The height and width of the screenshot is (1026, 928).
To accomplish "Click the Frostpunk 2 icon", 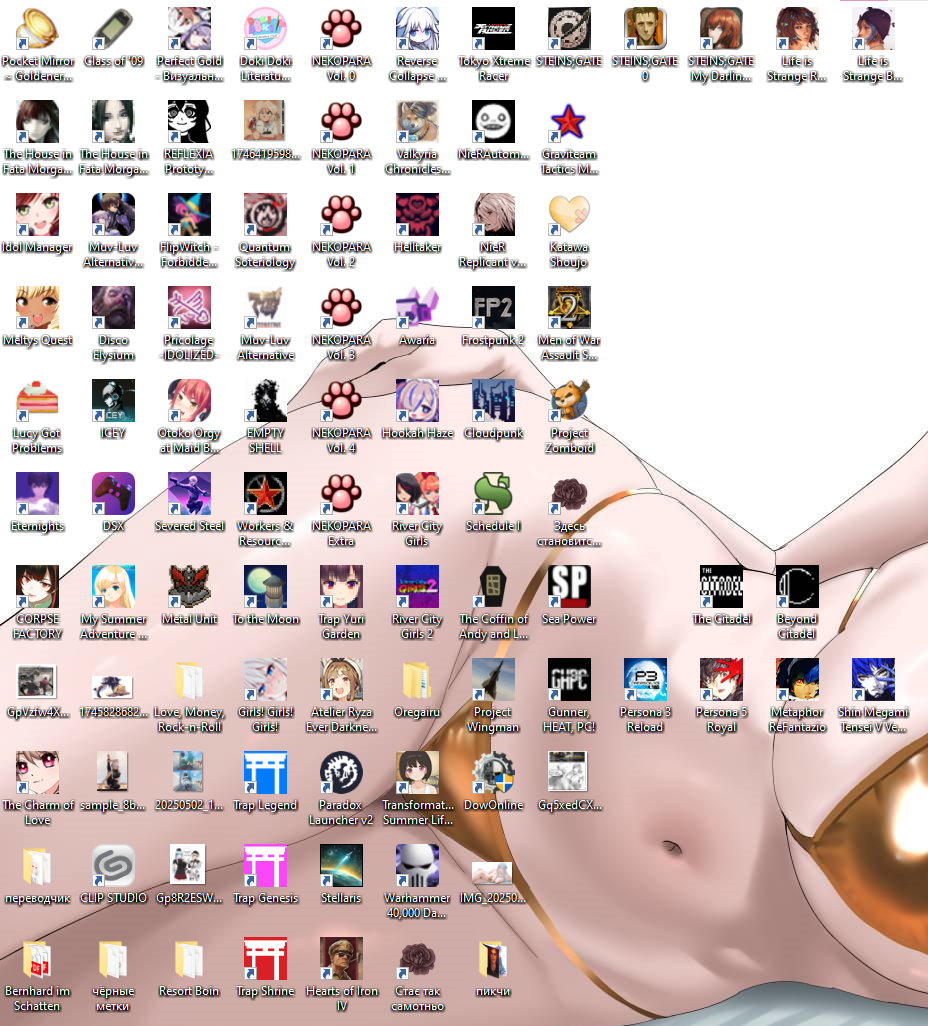I will click(493, 308).
